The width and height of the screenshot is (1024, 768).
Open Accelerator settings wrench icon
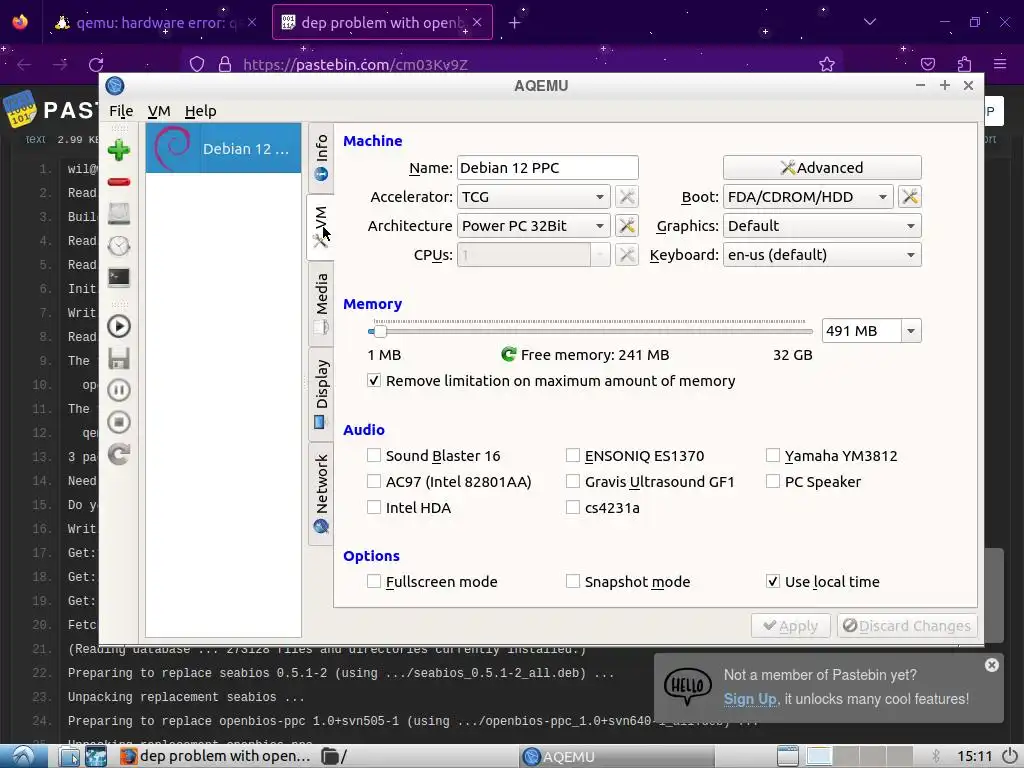pos(626,197)
